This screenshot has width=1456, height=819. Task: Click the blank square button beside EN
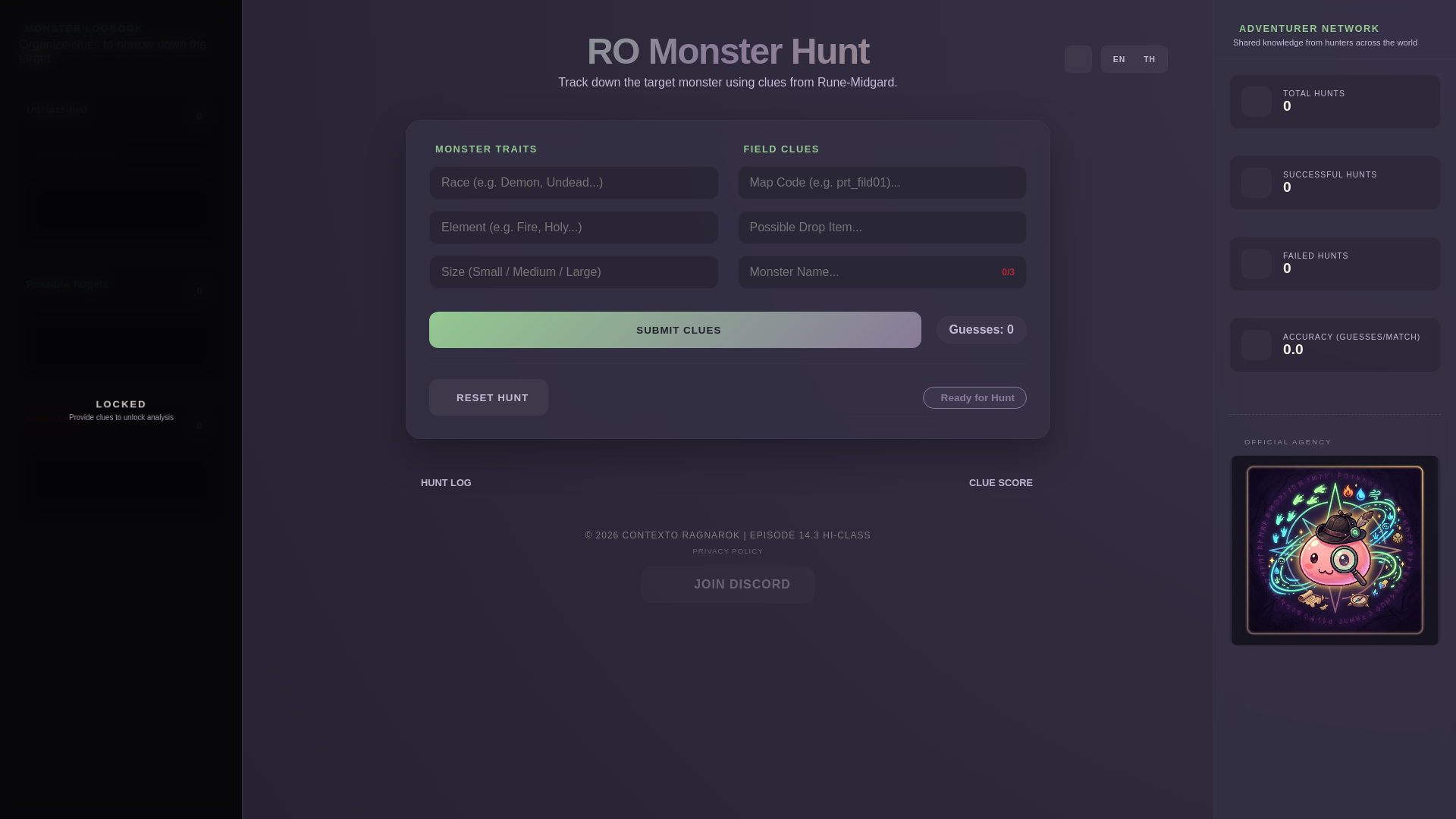(x=1078, y=59)
